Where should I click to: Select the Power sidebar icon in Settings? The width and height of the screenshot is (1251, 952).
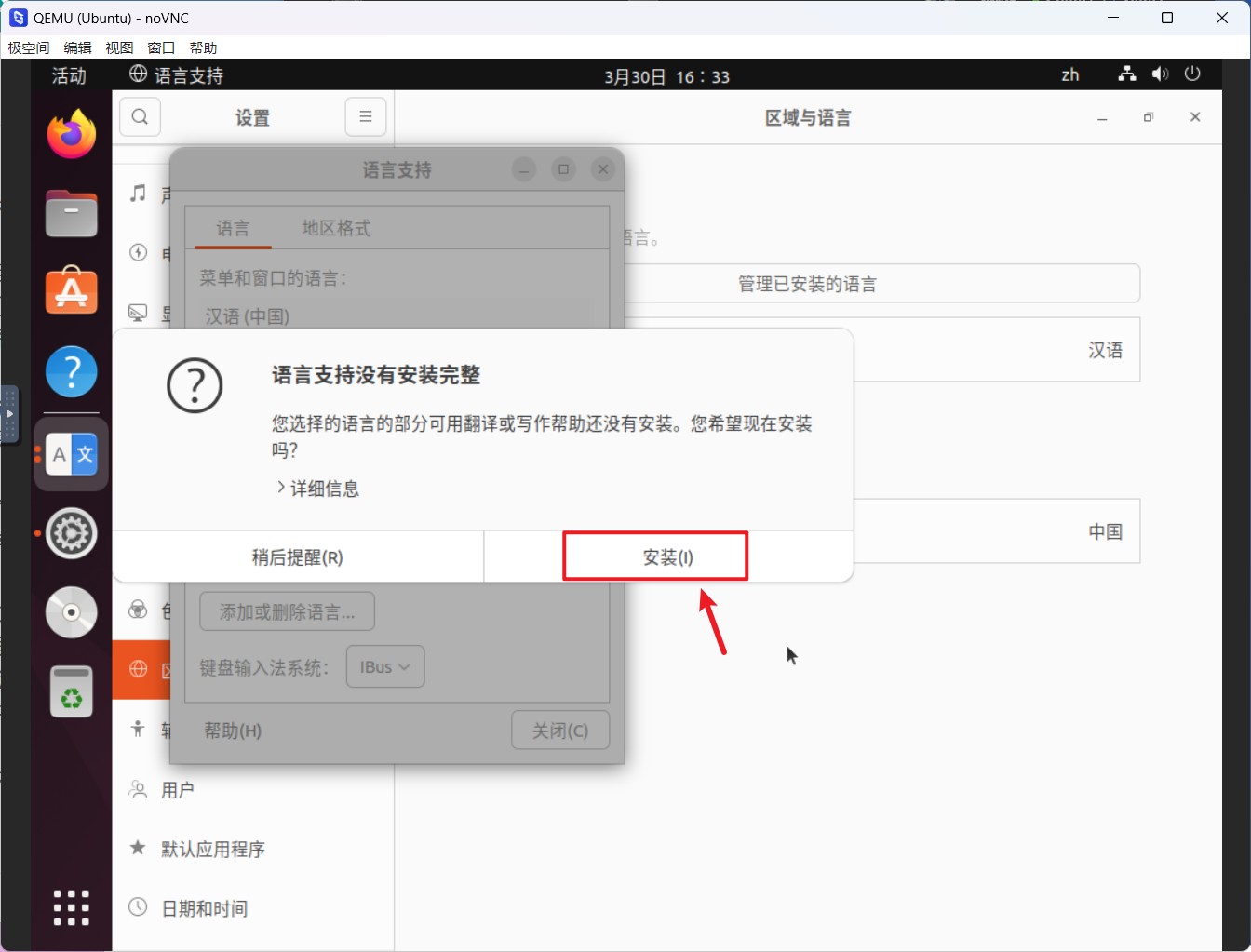point(138,252)
